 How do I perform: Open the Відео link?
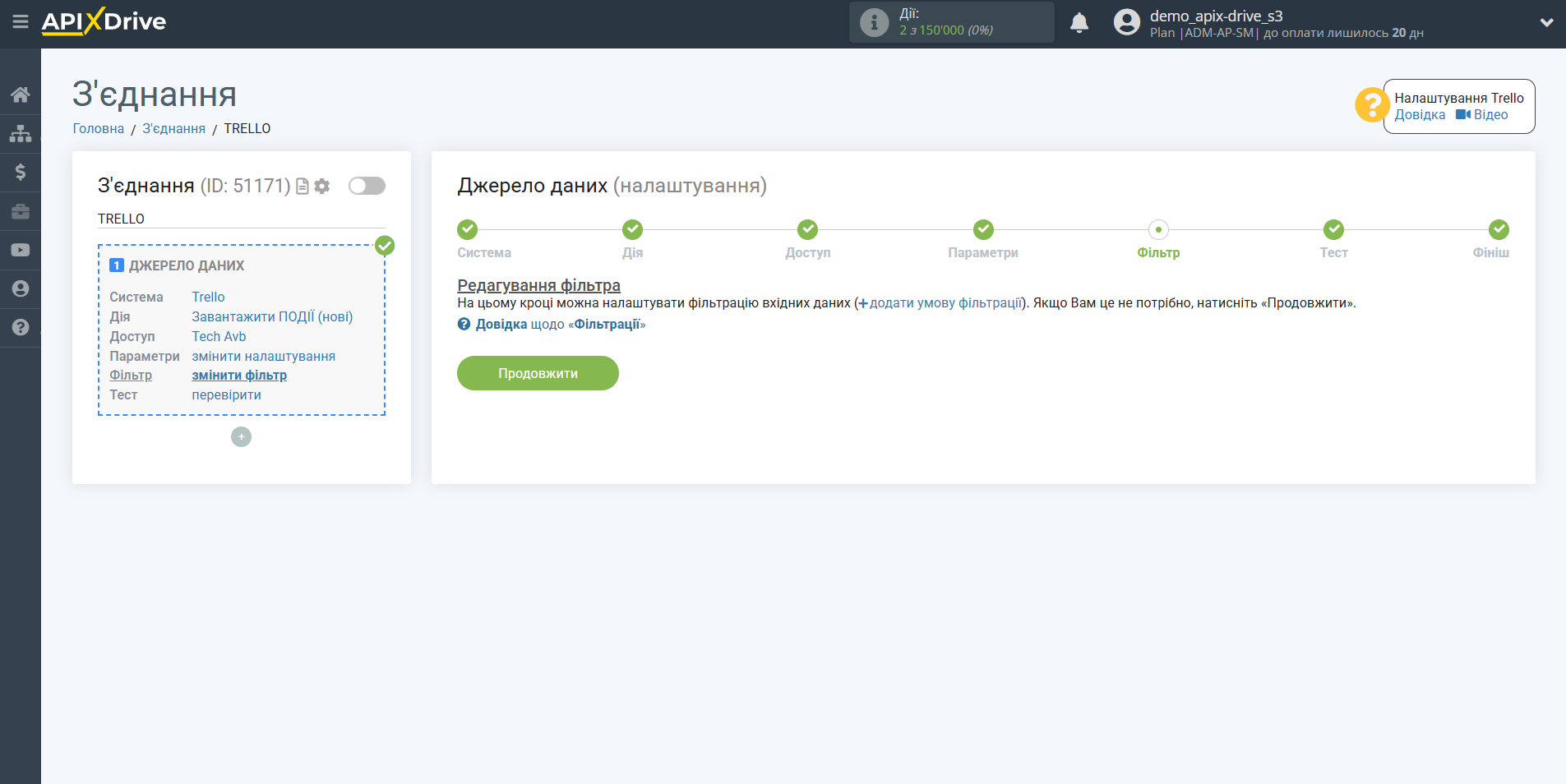pyautogui.click(x=1482, y=115)
